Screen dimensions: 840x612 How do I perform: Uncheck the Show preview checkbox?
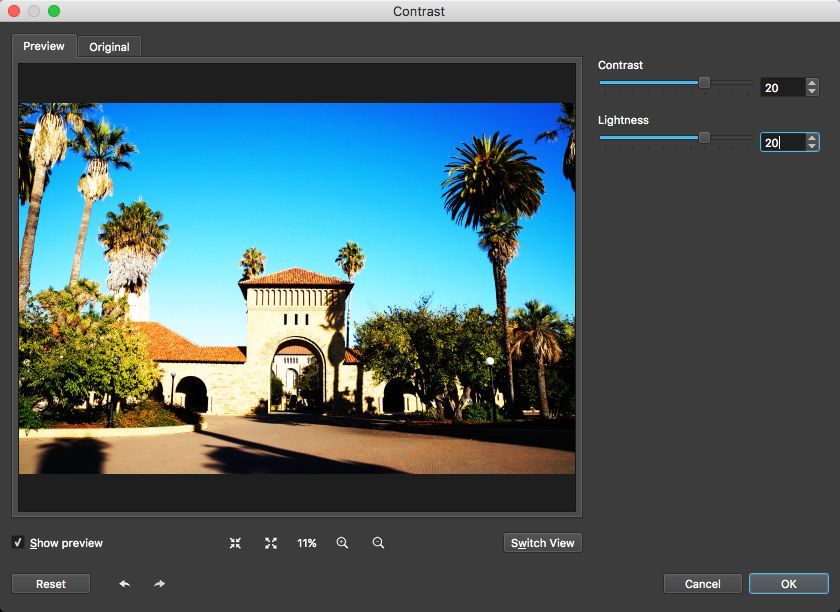18,543
